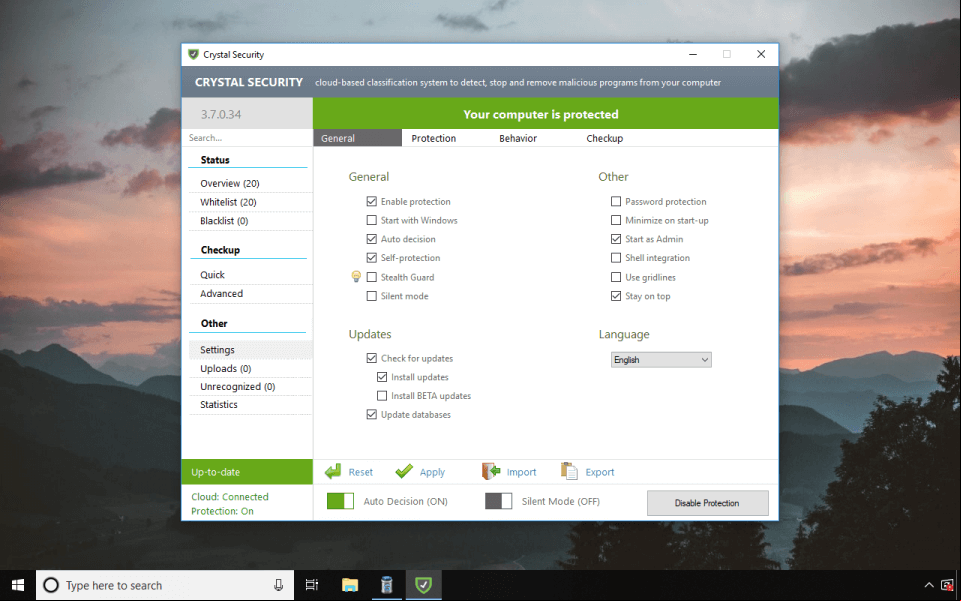Screen dimensions: 961x601
Task: Click the Reset link text
Action: tap(360, 472)
